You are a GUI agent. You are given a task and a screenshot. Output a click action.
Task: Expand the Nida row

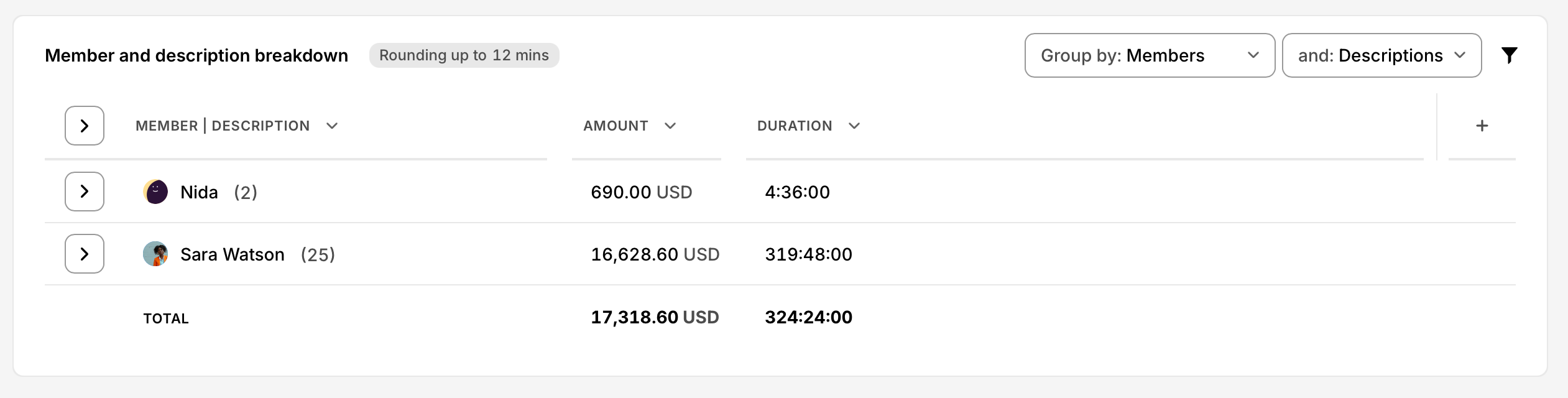pos(85,192)
